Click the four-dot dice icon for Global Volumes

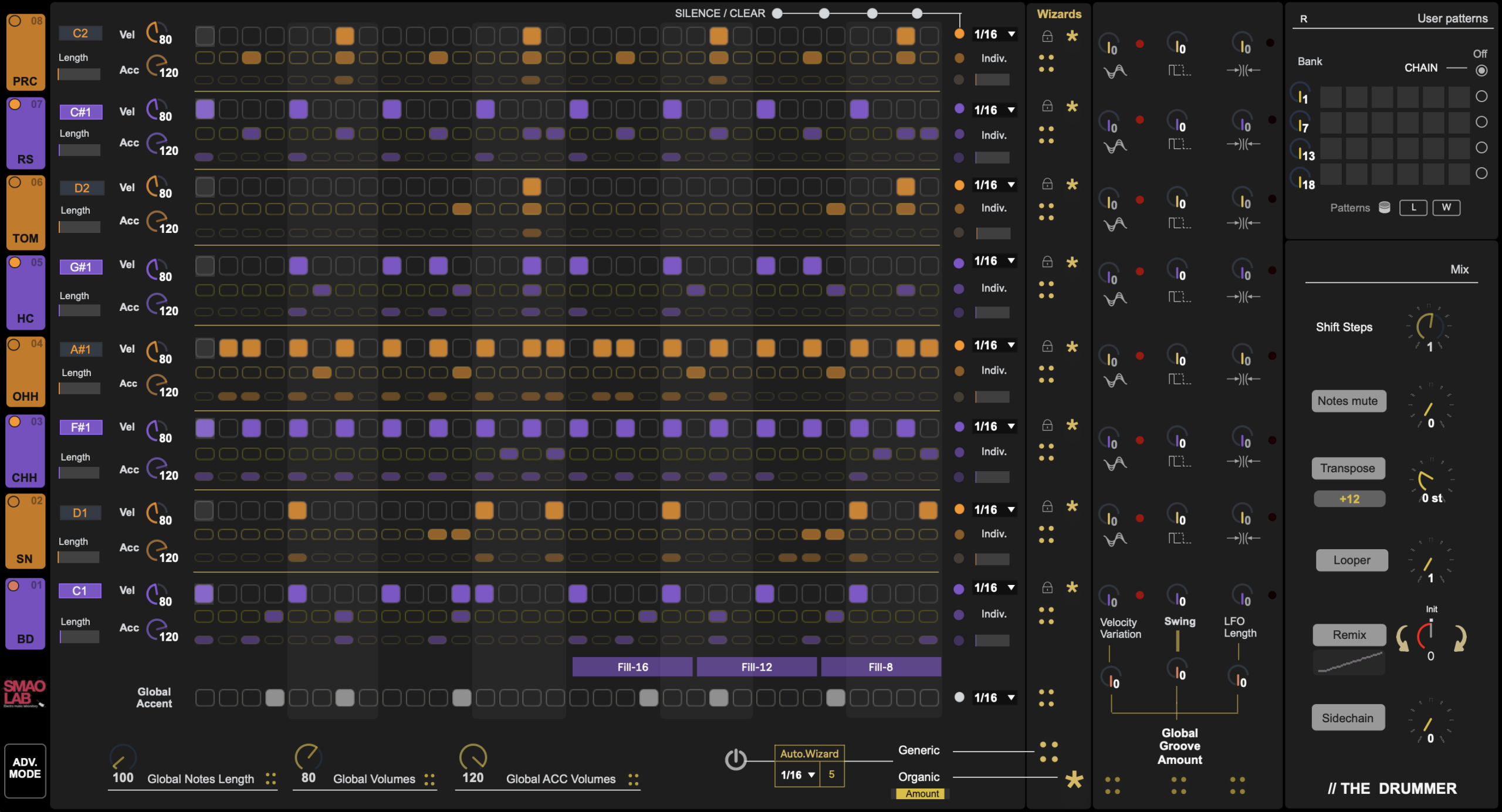point(429,779)
